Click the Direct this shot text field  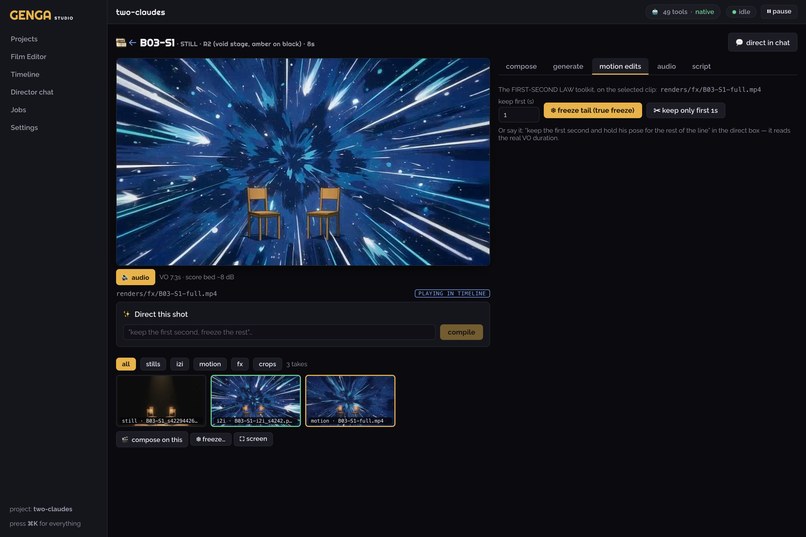[279, 332]
